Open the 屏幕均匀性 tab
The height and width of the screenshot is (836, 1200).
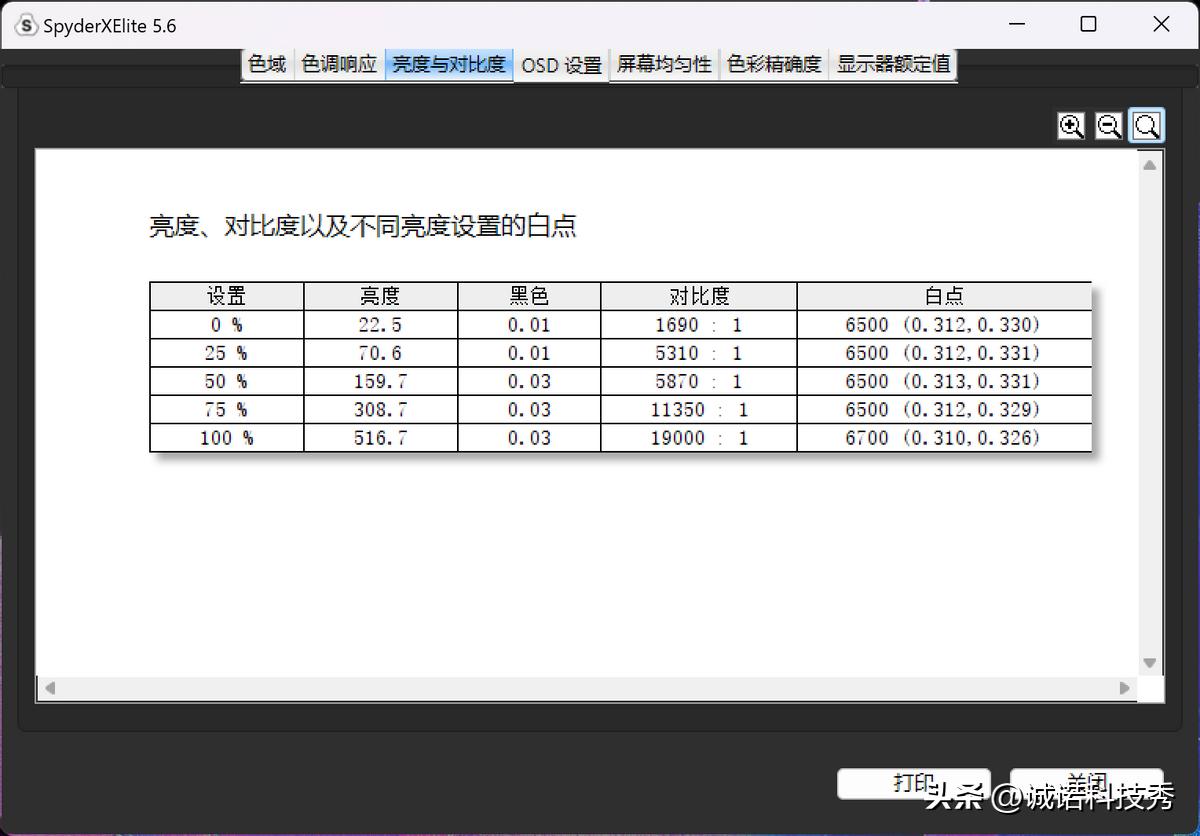[x=664, y=64]
